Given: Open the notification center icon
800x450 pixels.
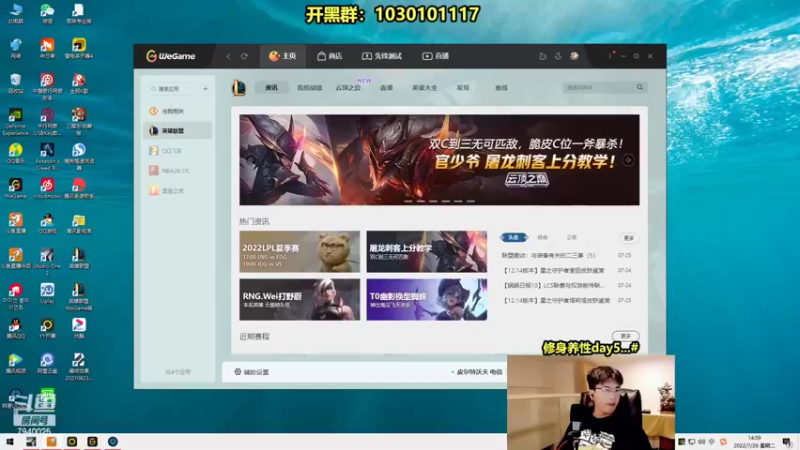Looking at the screenshot, I should point(787,442).
